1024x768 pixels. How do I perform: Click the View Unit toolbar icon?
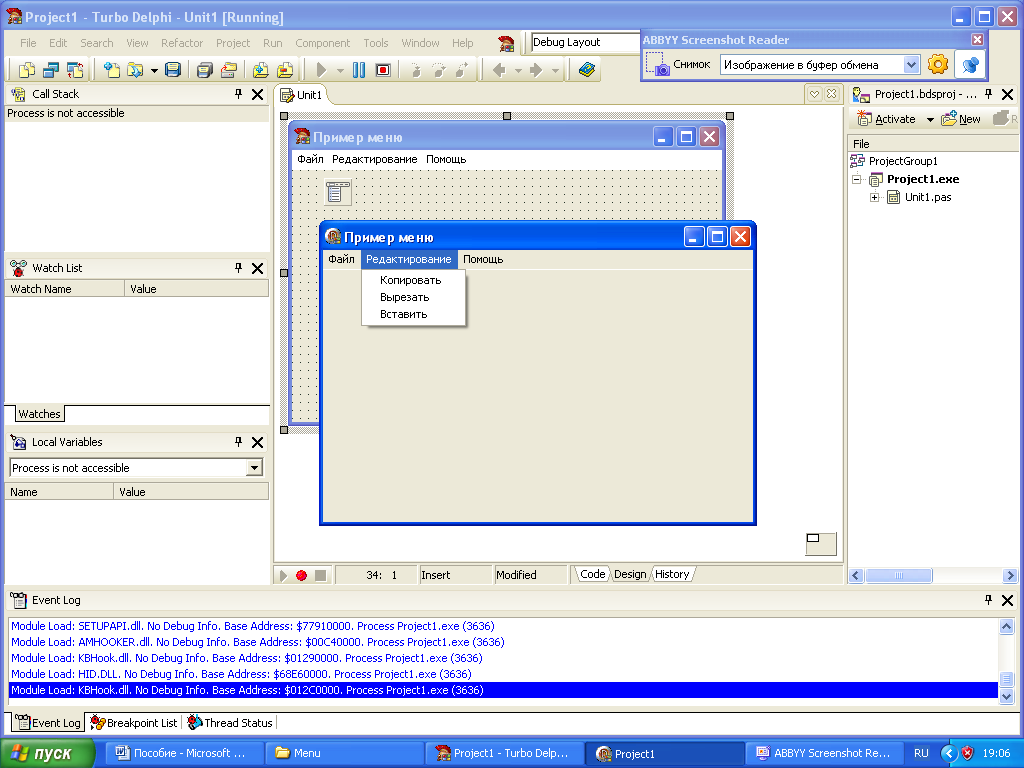point(27,69)
